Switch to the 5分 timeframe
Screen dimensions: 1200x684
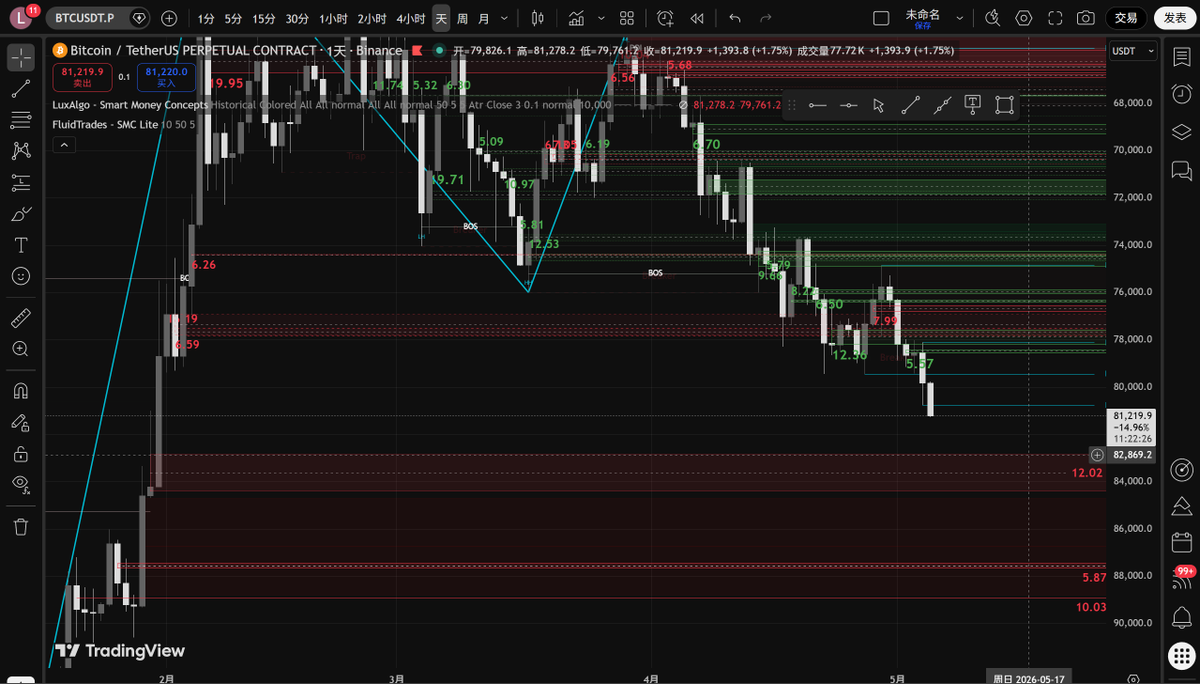point(233,18)
